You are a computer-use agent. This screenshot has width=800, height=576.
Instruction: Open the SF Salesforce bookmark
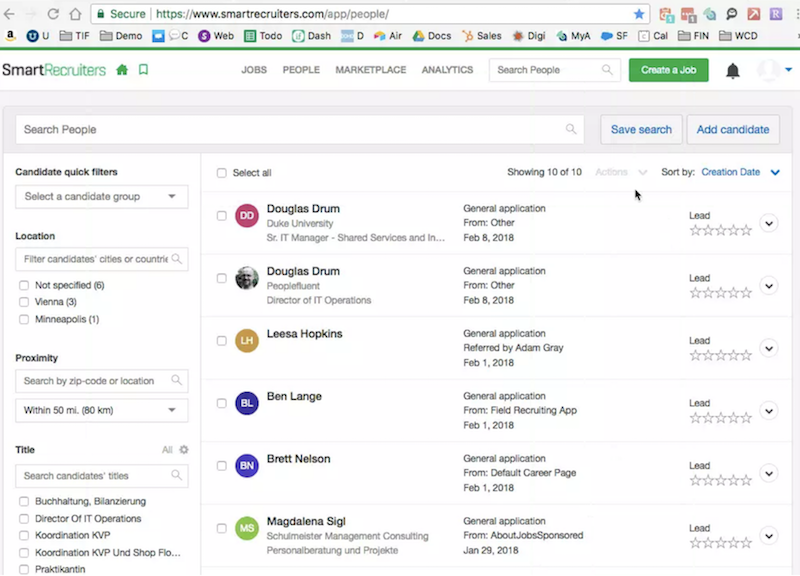[614, 36]
